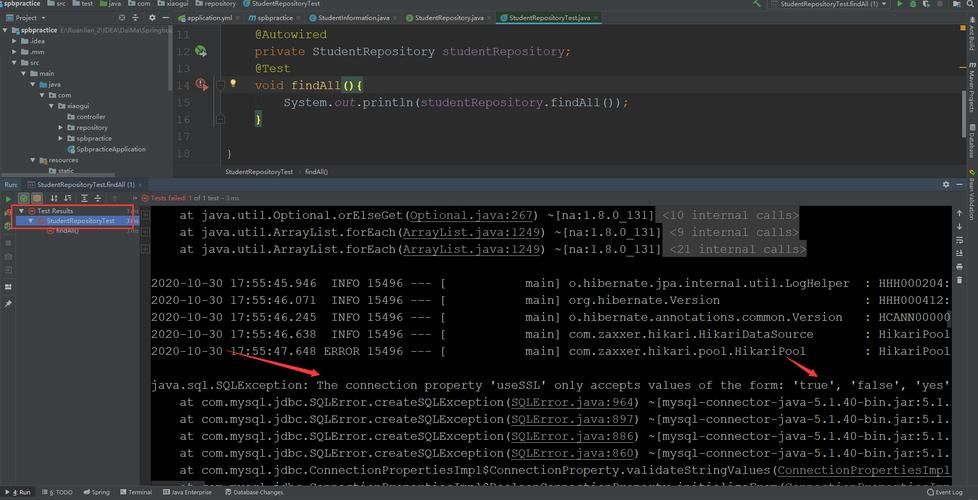The height and width of the screenshot is (500, 978).
Task: Click the failed test run gutter icon on line 14
Action: [x=201, y=84]
